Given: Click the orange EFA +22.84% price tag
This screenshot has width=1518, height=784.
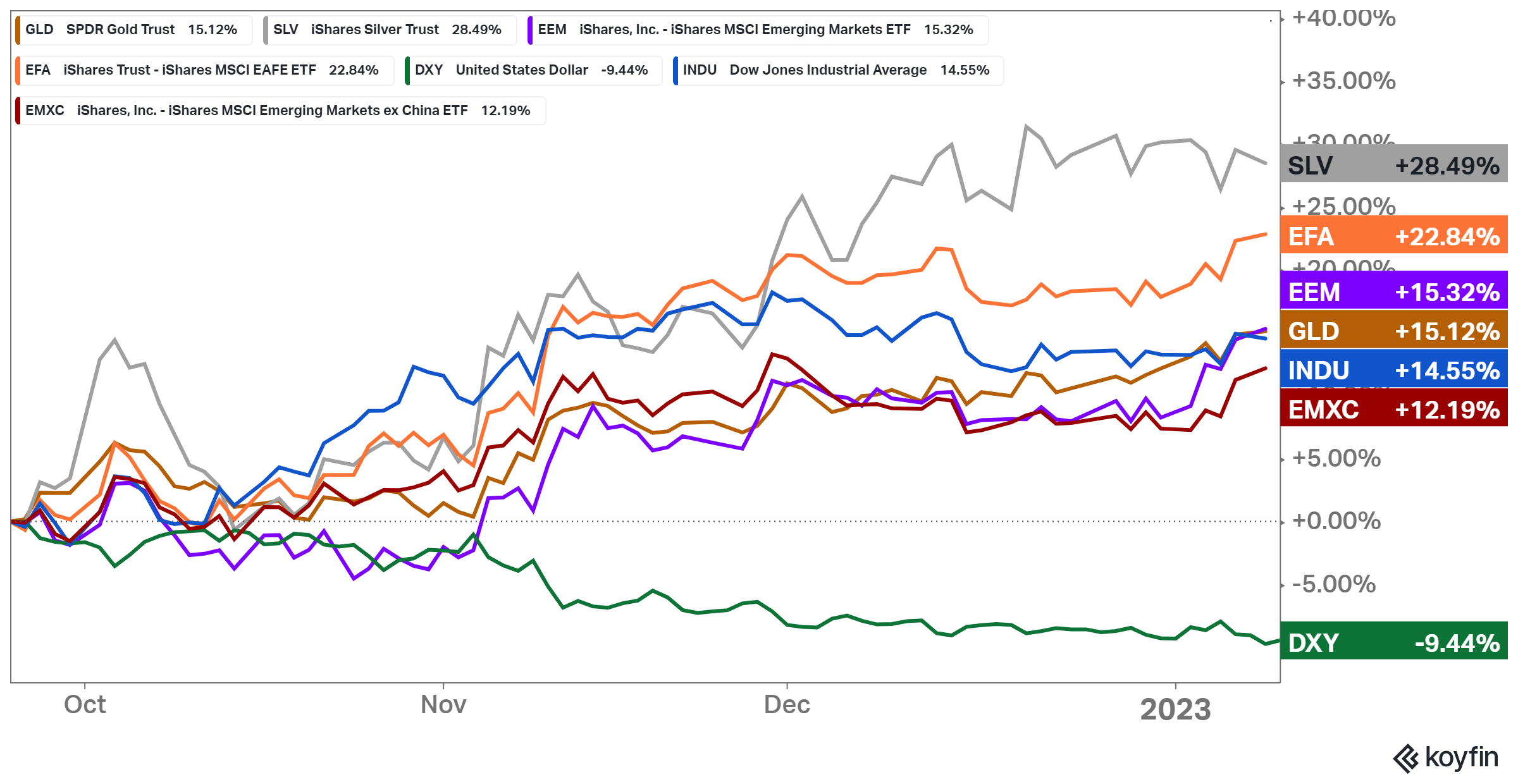Looking at the screenshot, I should coord(1393,236).
